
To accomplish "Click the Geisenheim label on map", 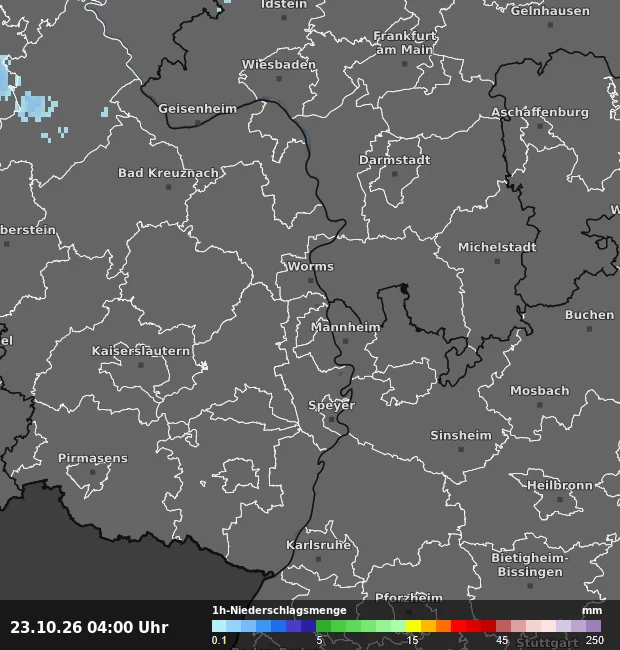I will (198, 109).
